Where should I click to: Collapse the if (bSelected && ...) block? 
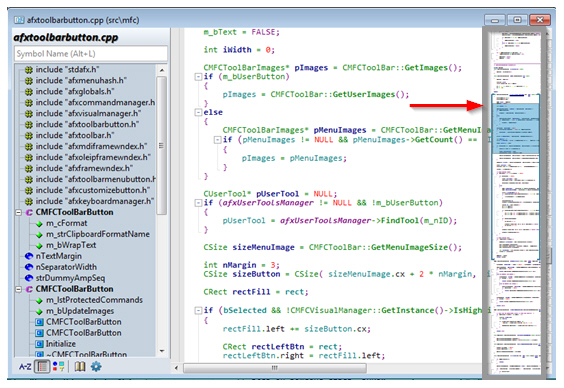pyautogui.click(x=198, y=310)
